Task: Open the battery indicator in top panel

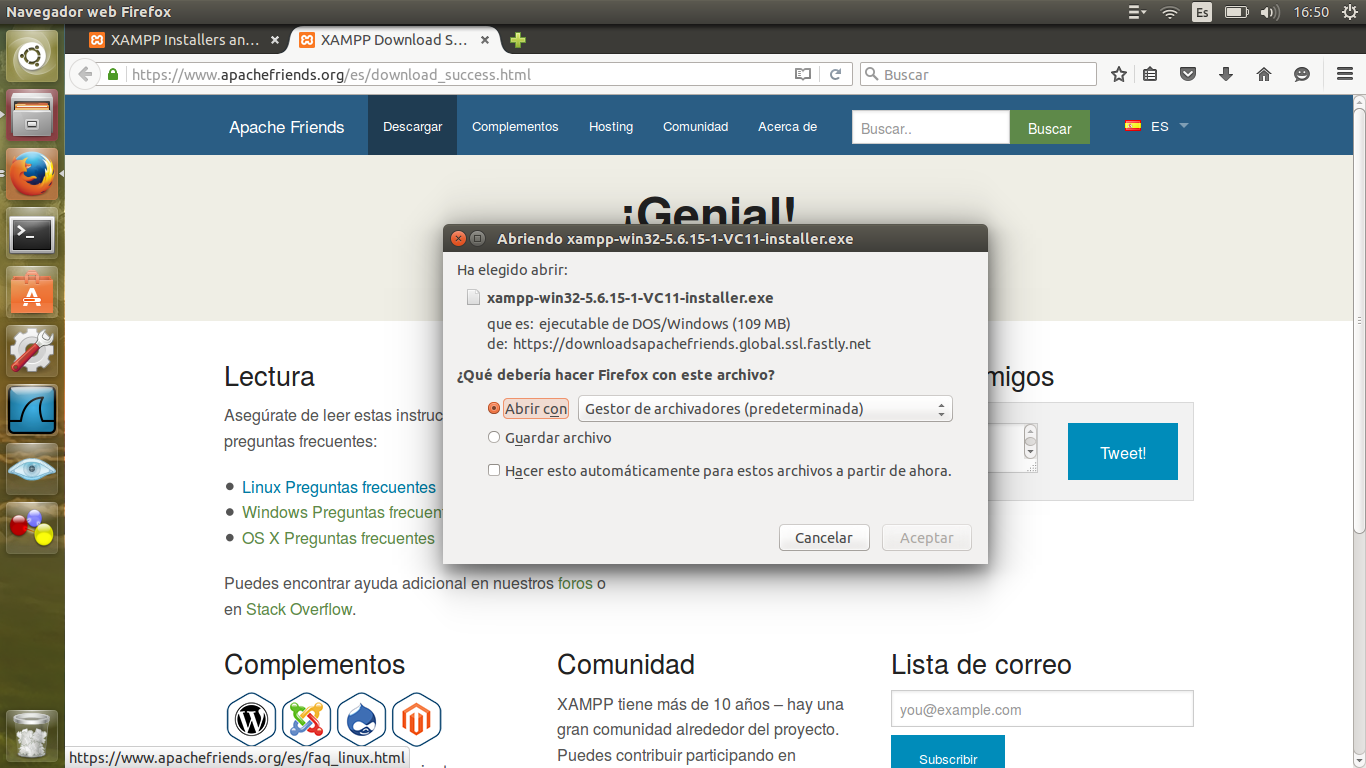Action: pos(1237,12)
